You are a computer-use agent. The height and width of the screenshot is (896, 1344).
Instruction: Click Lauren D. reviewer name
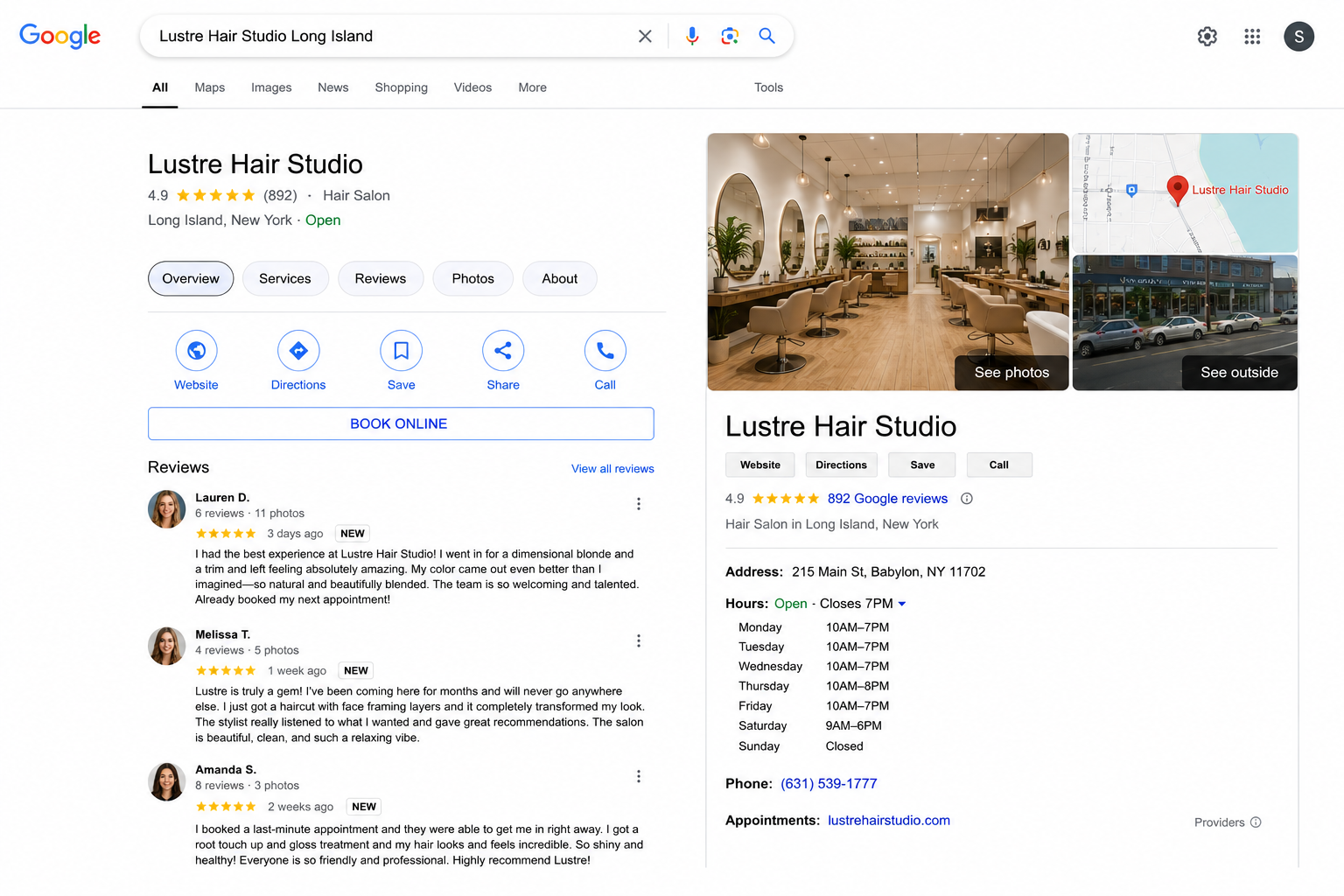222,498
